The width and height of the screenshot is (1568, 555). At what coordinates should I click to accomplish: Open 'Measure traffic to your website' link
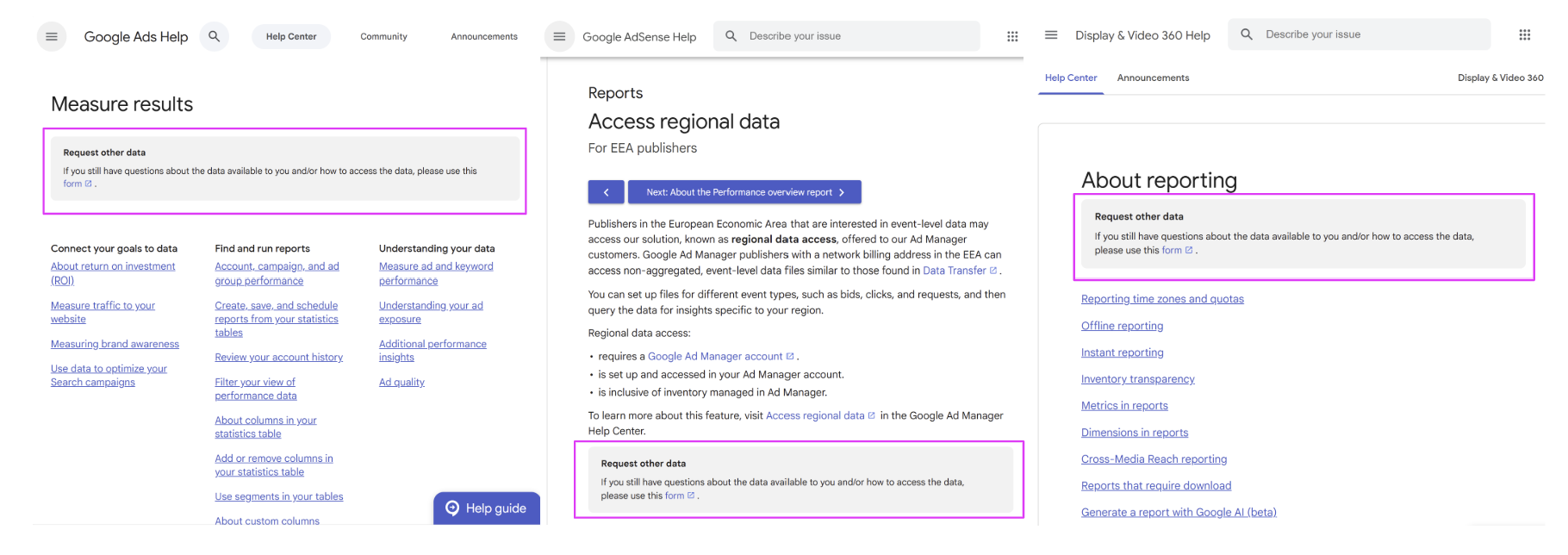tap(103, 312)
